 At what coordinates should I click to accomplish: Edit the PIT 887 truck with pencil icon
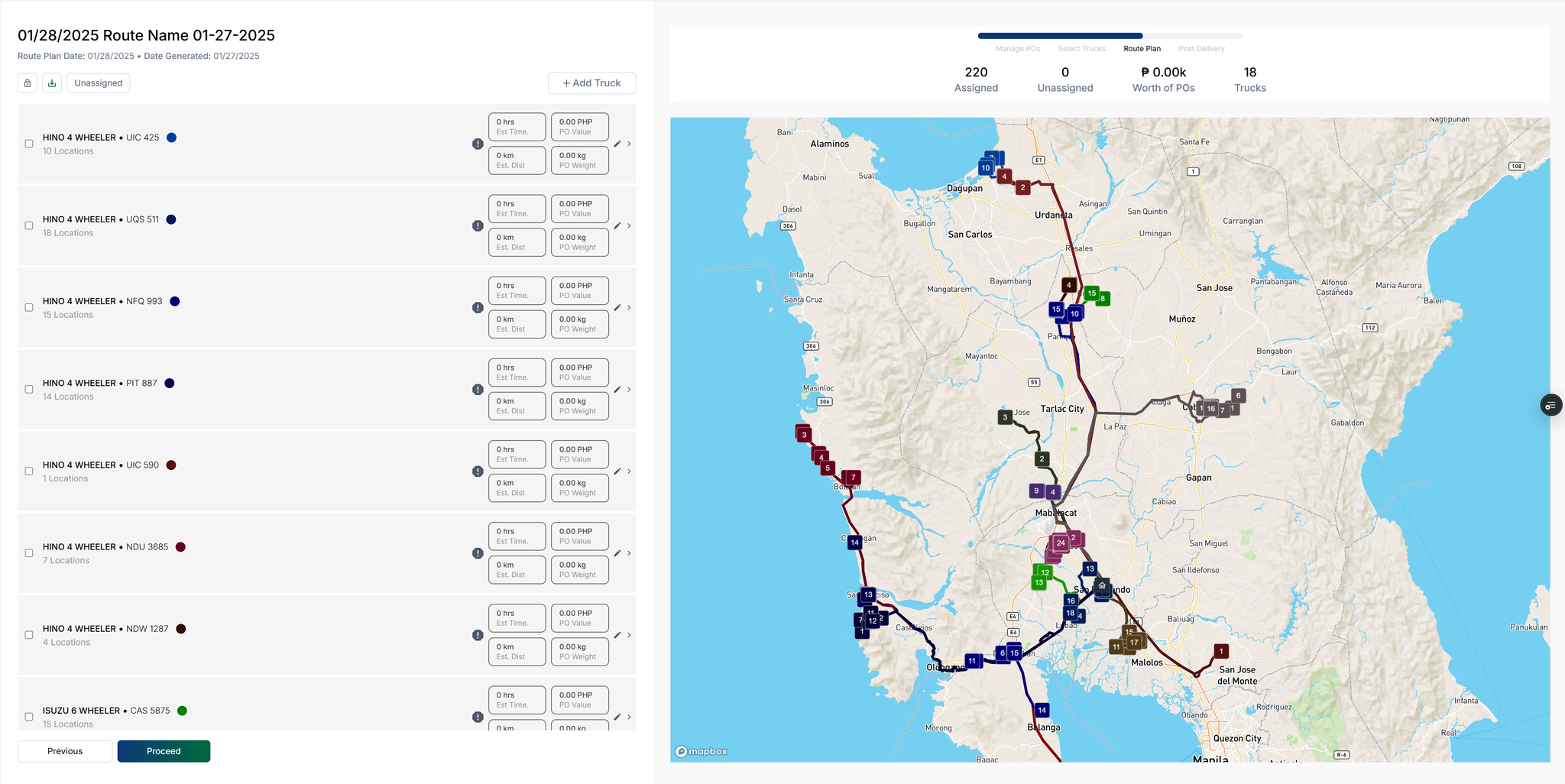coord(617,390)
